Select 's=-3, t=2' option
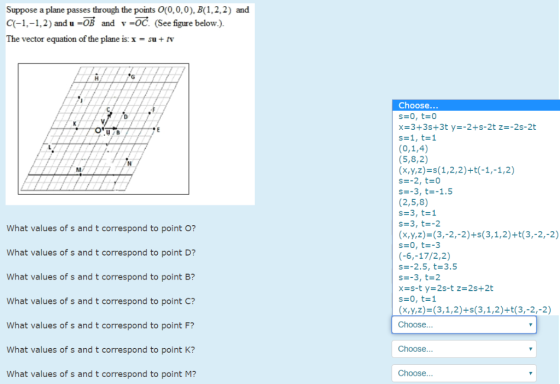This screenshot has height=384, width=560. 476,277
